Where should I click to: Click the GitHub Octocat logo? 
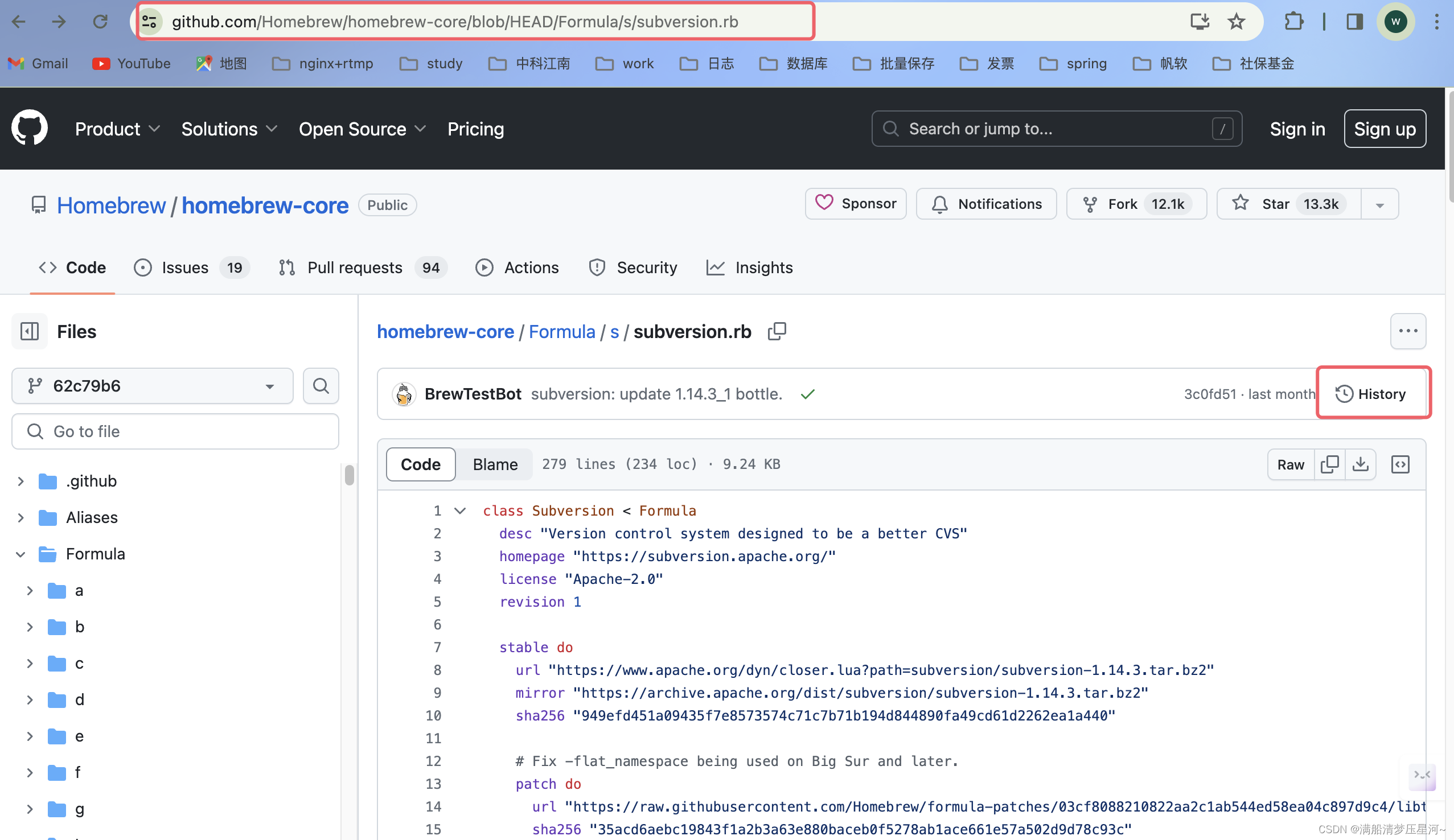(x=30, y=128)
